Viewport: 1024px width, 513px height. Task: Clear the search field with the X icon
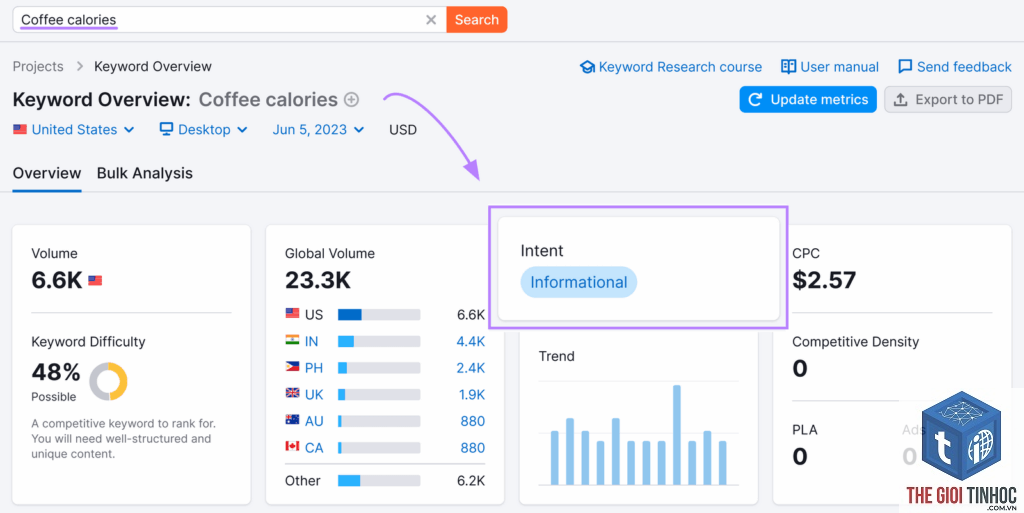pyautogui.click(x=431, y=20)
